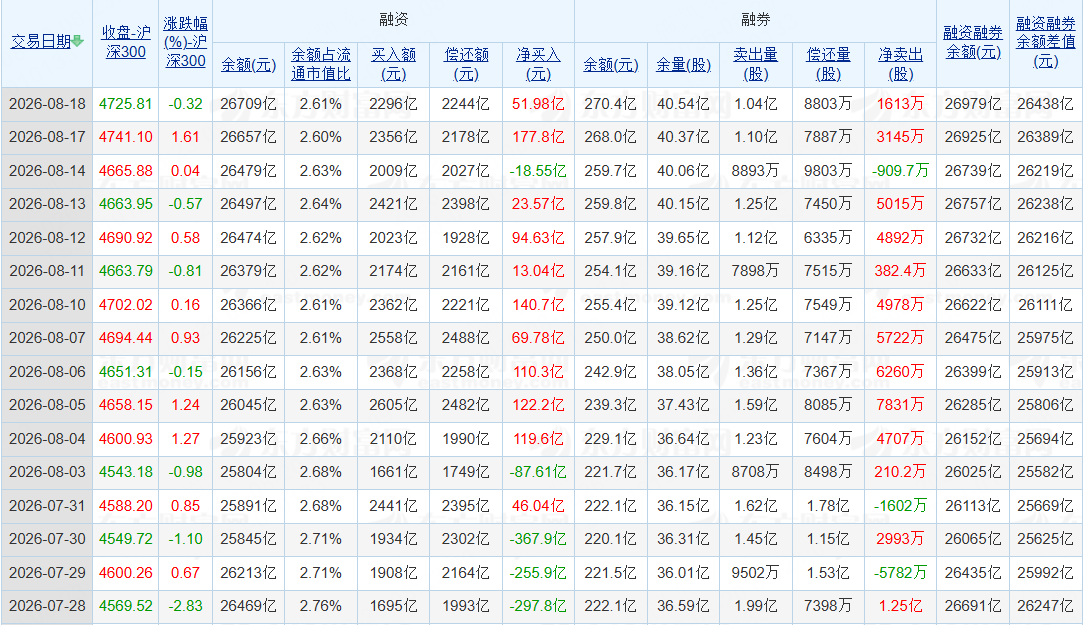This screenshot has height=625, width=1084.
Task: Select the 2026-08-04 date cell
Action: 47,439
